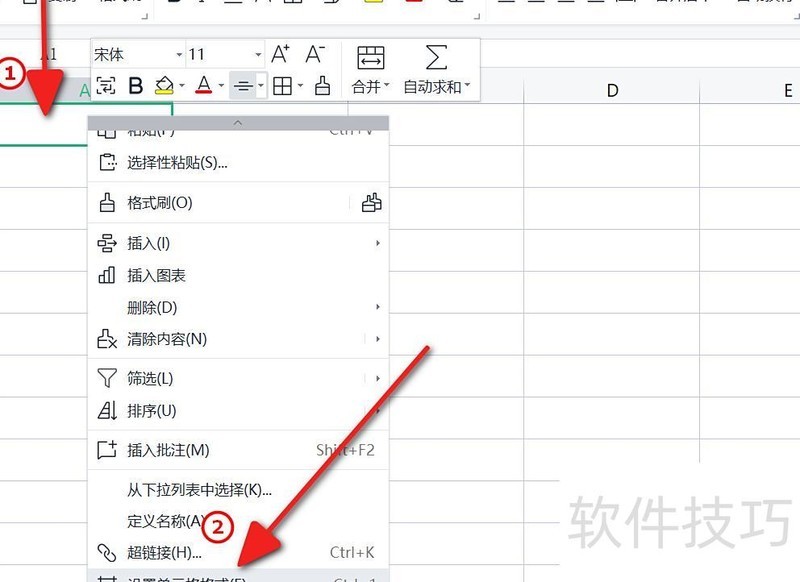Click the icon left of Bold in the mini toolbar
The width and height of the screenshot is (800, 582).
click(x=106, y=86)
